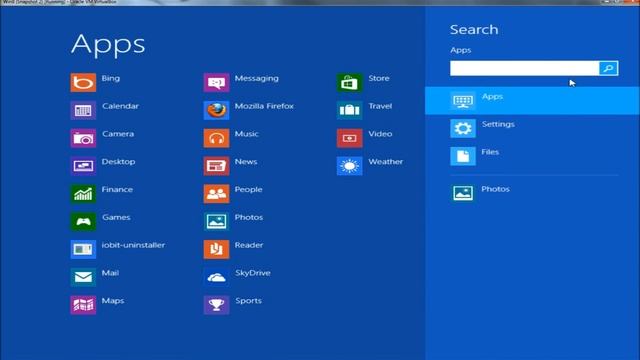Open the Mozilla Firefox icon
Image resolution: width=640 pixels, height=360 pixels.
216,110
